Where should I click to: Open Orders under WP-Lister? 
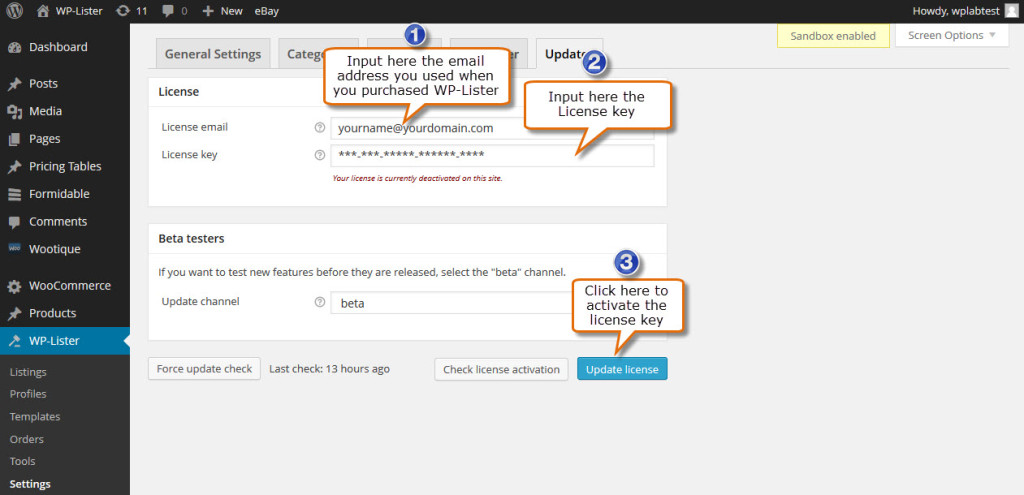pyautogui.click(x=27, y=439)
